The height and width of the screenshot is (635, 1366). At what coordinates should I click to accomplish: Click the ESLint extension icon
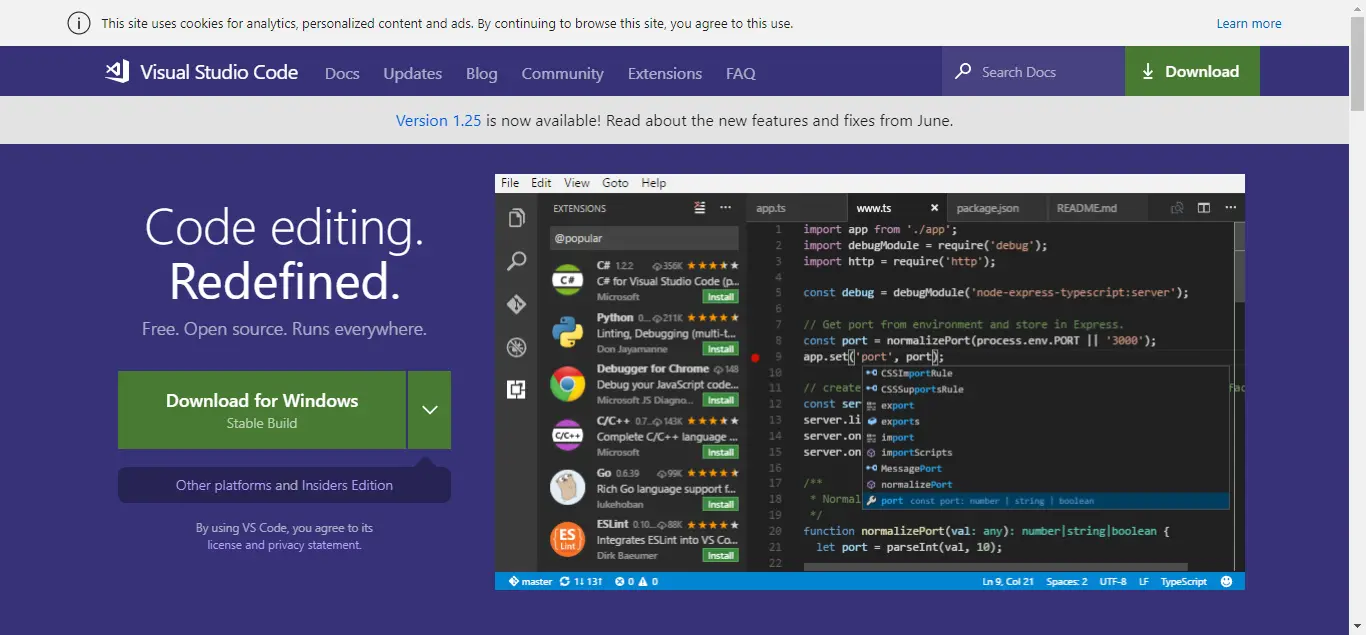[568, 539]
